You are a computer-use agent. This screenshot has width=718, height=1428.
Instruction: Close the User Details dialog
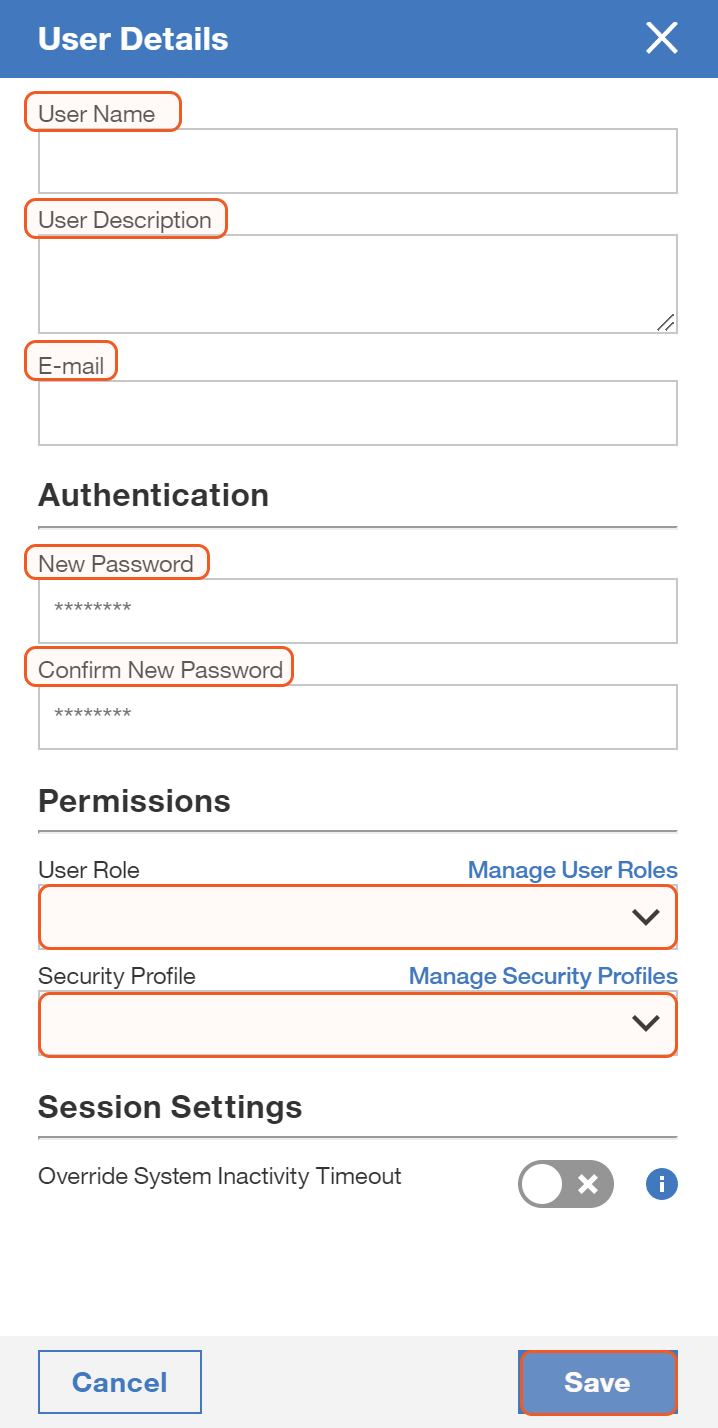coord(662,39)
